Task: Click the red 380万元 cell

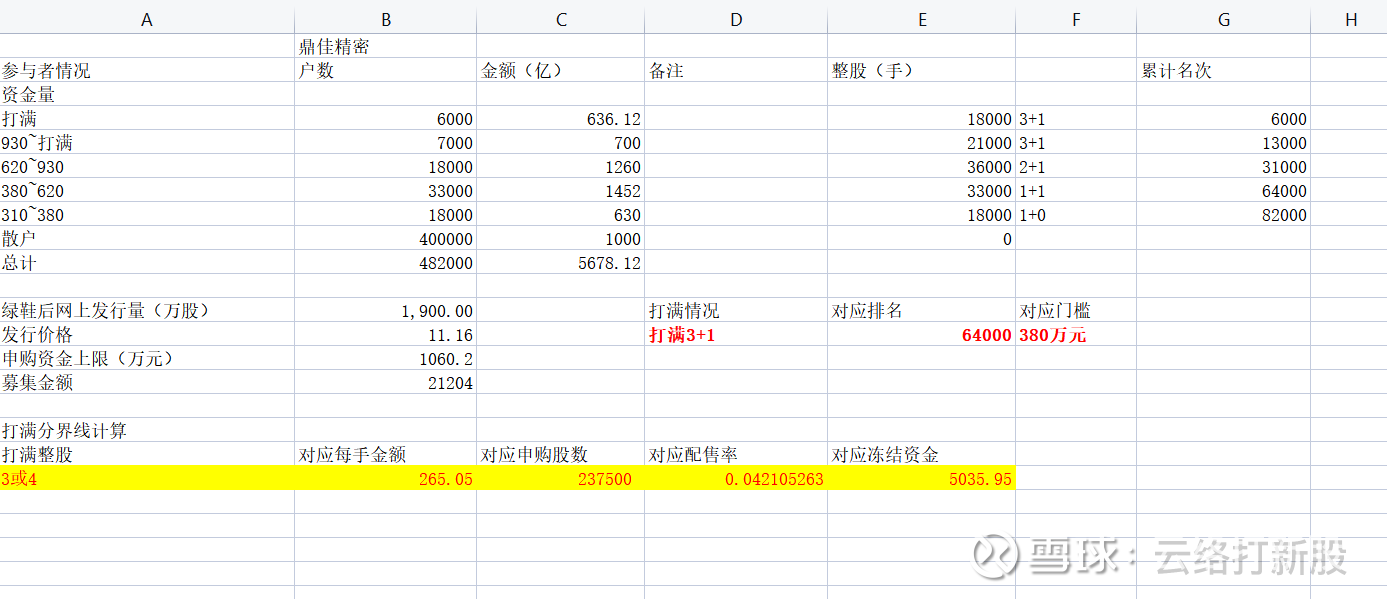Action: tap(1076, 334)
